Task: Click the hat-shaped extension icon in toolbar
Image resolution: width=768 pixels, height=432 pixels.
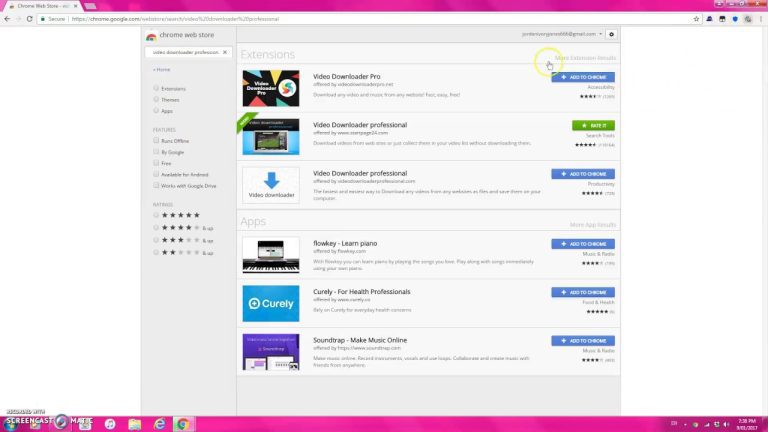Action: 709,19
